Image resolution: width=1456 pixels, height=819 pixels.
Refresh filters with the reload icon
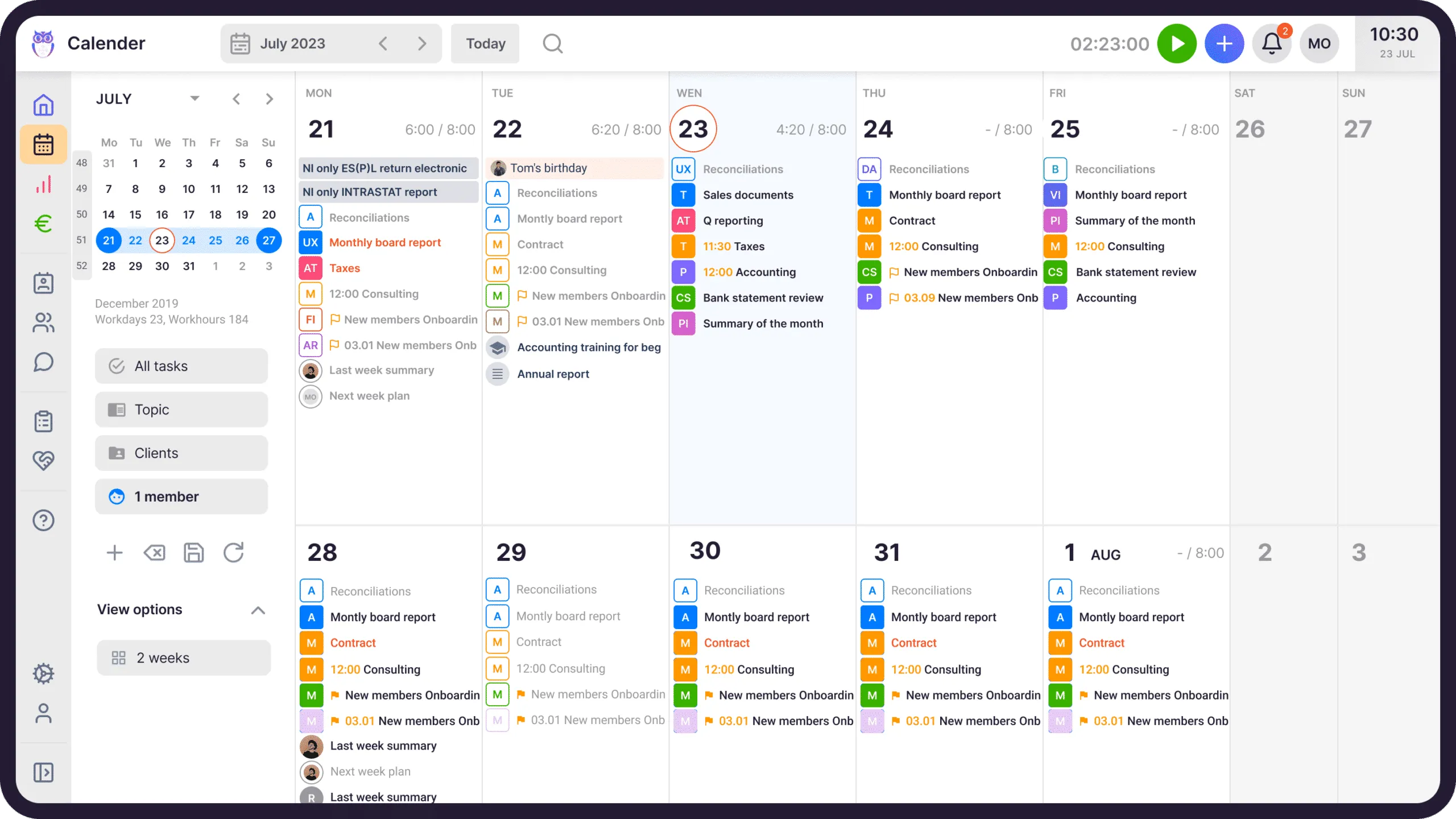pyautogui.click(x=234, y=552)
